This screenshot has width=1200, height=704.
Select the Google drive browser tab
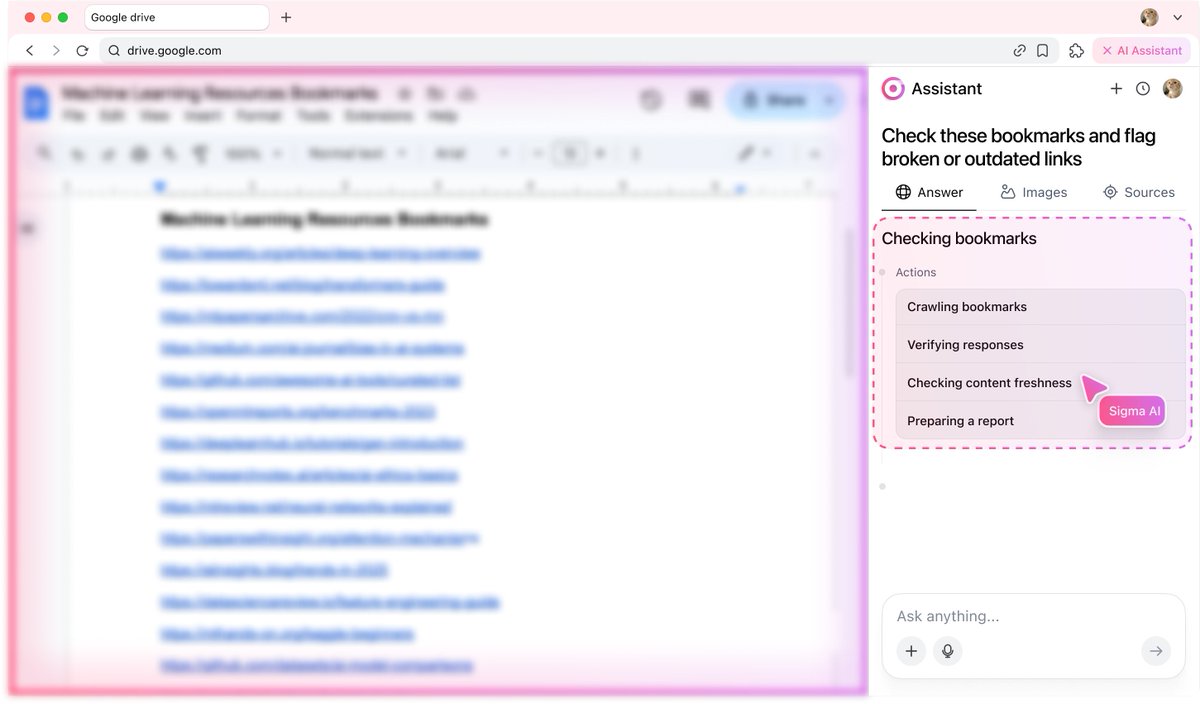coord(176,17)
